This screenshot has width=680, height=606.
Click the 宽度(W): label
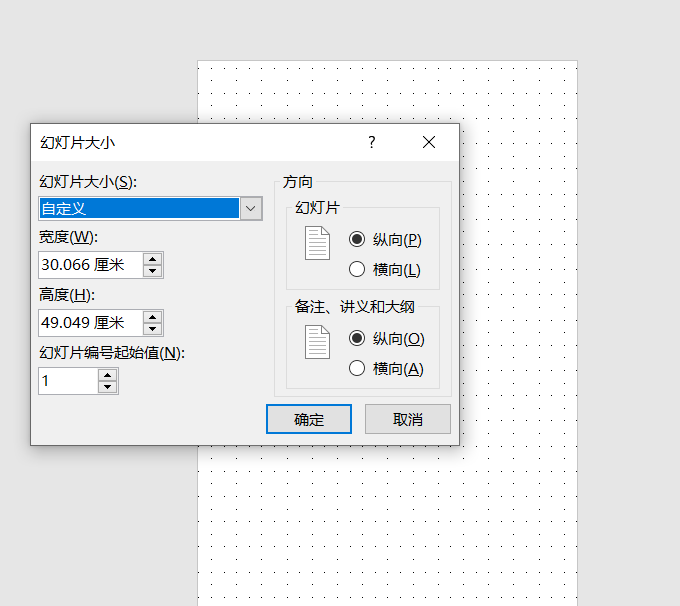coord(69,237)
